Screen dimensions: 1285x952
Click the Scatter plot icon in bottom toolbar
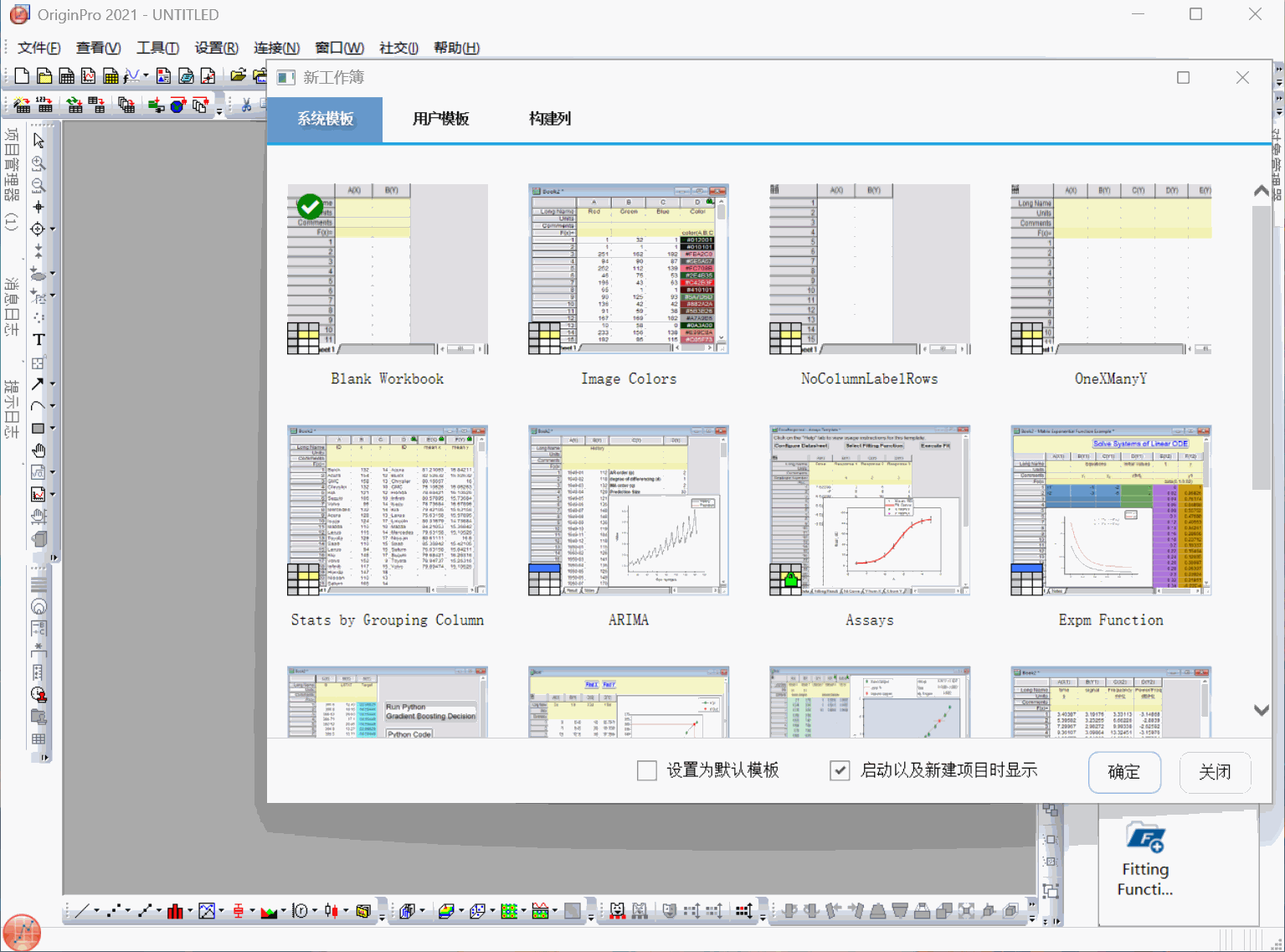(116, 911)
